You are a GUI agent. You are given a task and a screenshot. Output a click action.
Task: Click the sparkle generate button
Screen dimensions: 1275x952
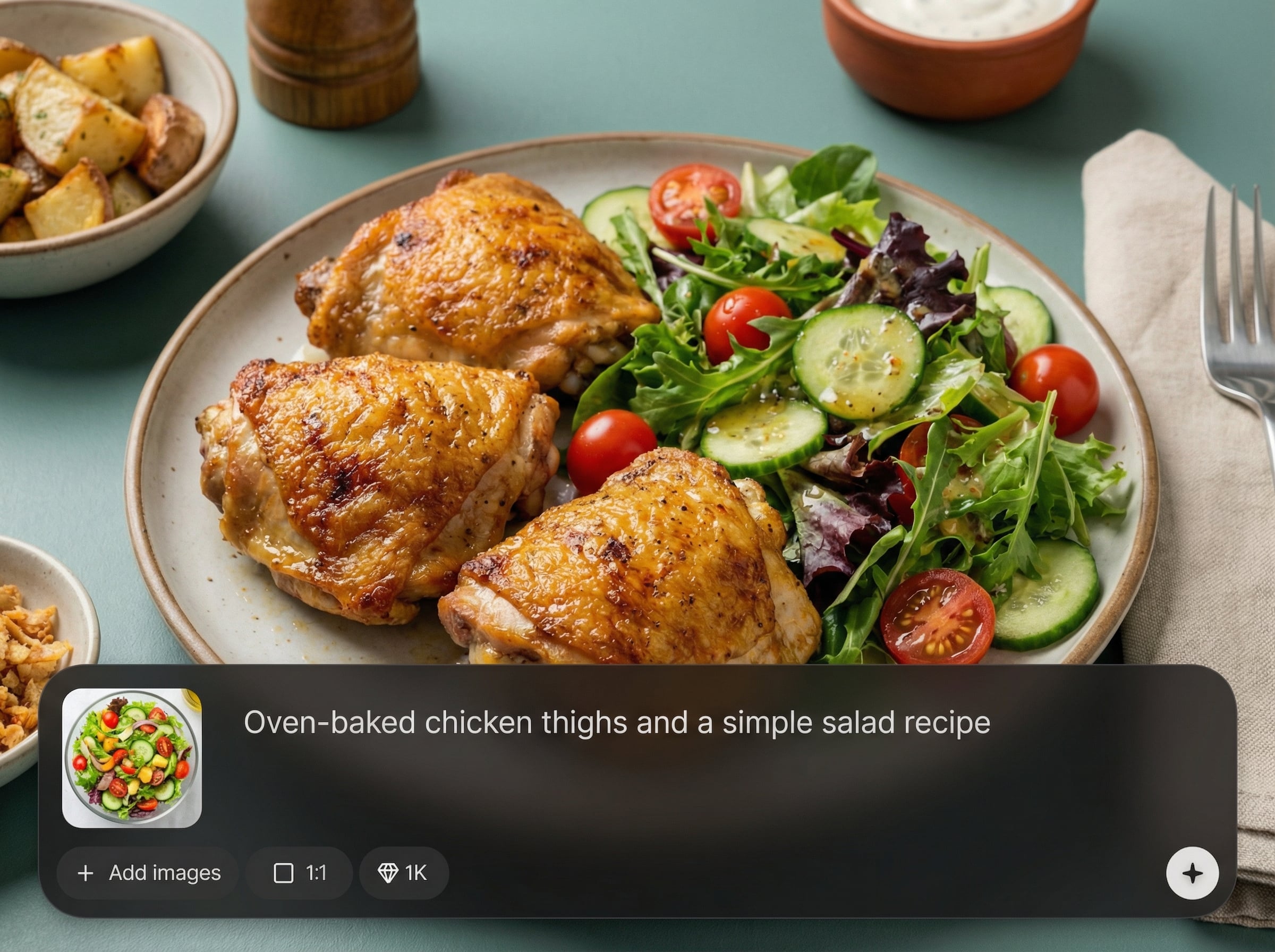[x=1192, y=873]
